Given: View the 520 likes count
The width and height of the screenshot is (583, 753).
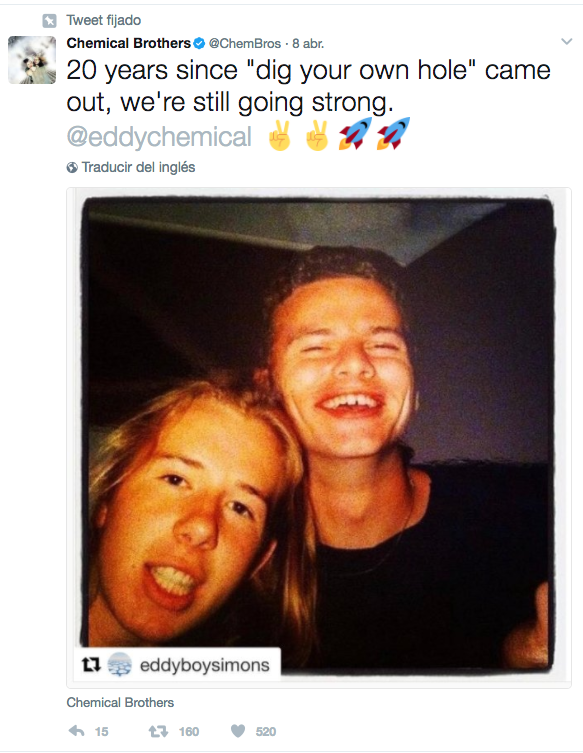Looking at the screenshot, I should [x=266, y=731].
